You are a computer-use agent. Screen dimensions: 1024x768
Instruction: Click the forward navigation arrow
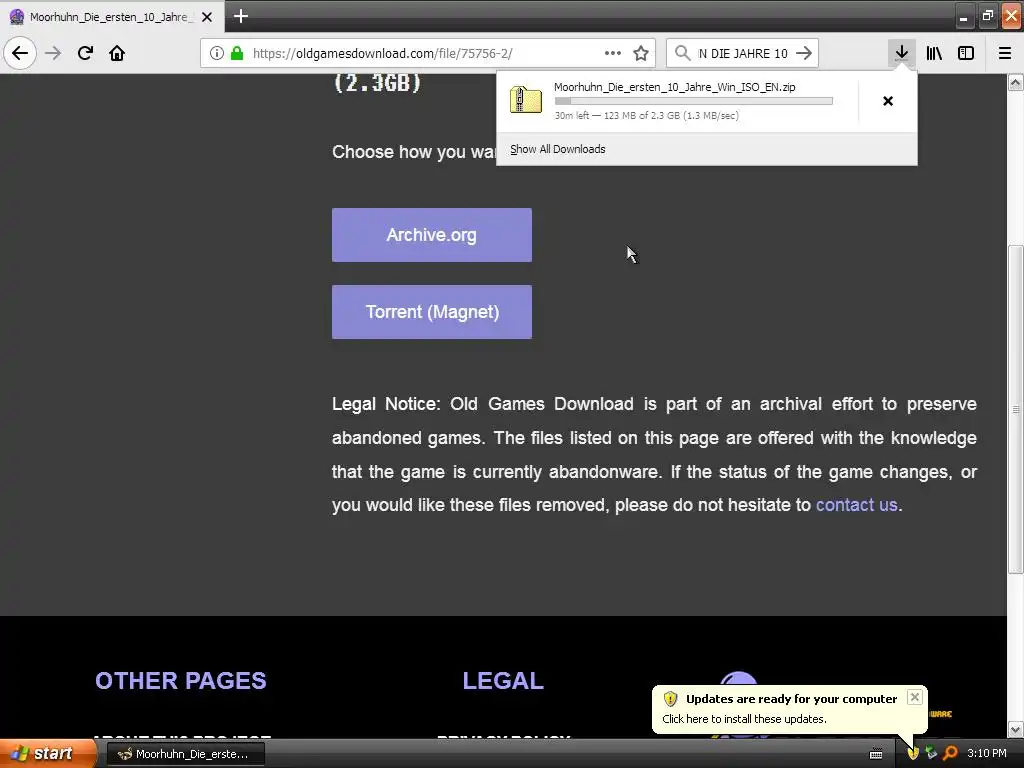53,53
